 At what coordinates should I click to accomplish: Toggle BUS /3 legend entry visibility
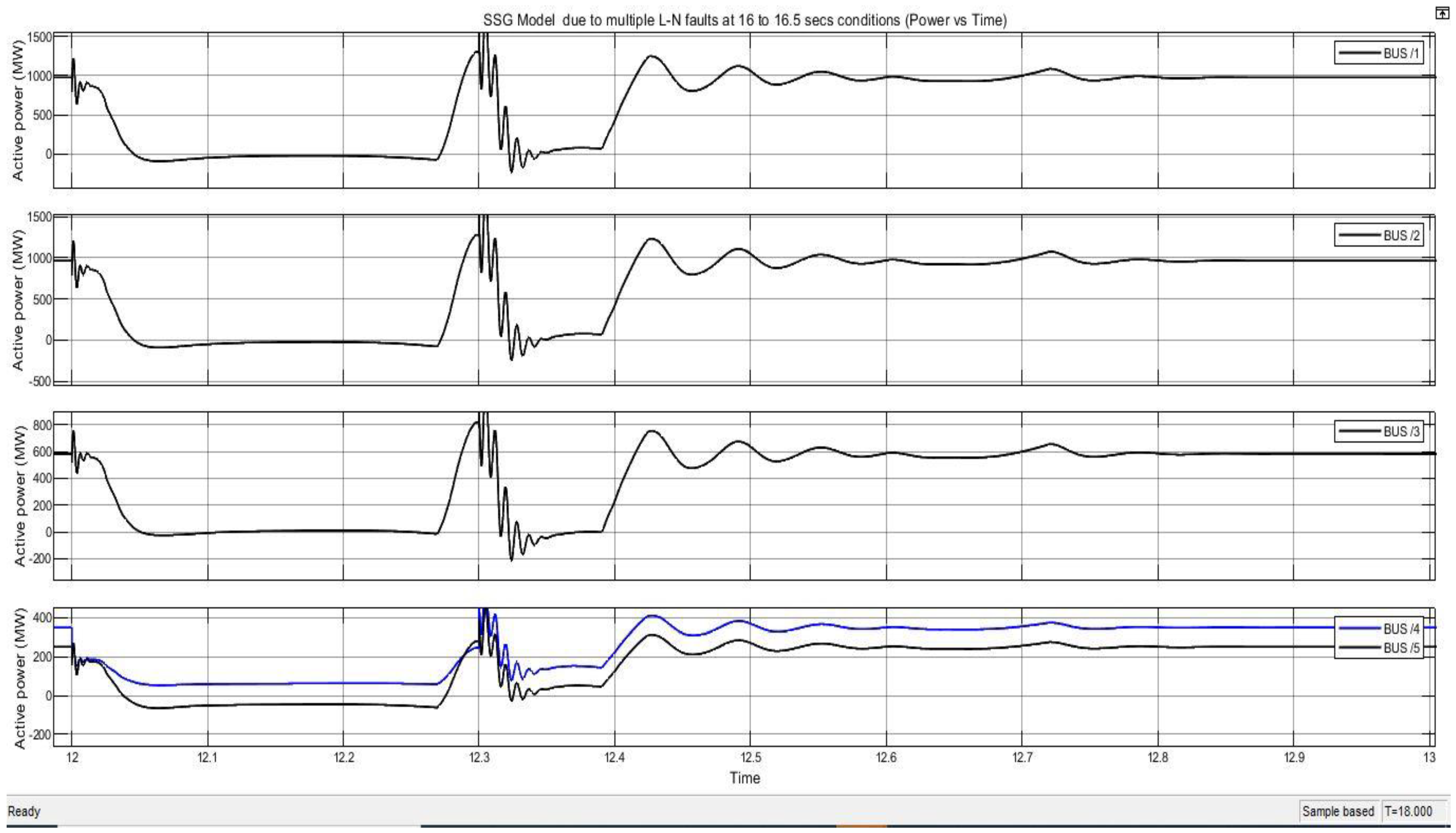[x=1401, y=431]
